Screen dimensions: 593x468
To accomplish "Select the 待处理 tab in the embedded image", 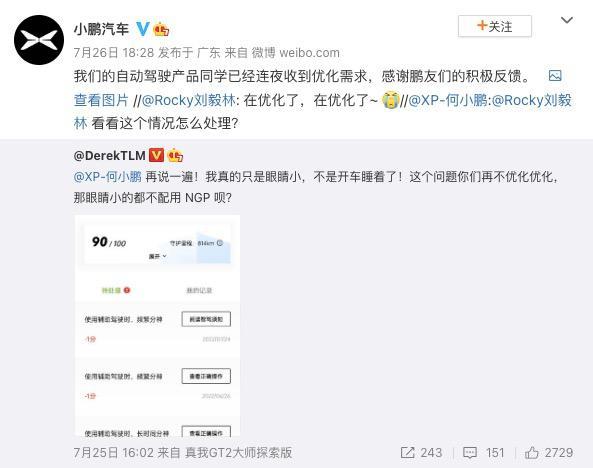I will tap(116, 290).
